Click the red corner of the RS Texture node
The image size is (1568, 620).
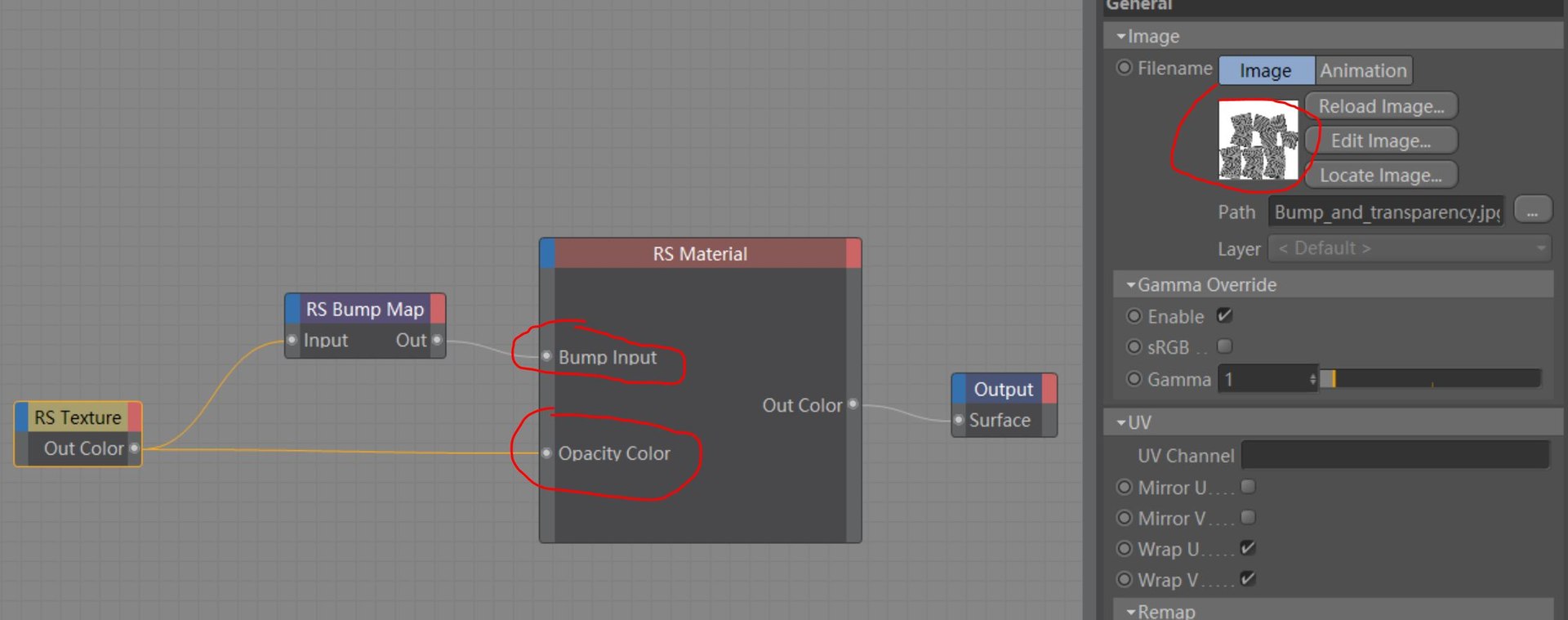[135, 417]
